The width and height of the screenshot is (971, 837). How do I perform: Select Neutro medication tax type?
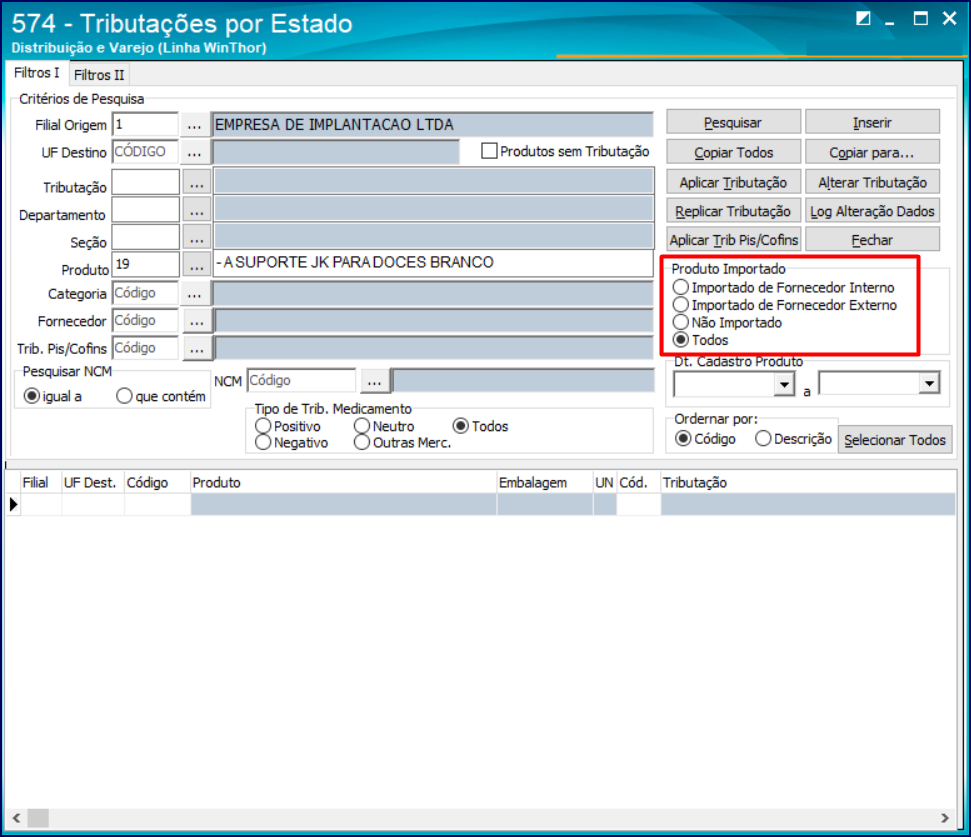(362, 426)
